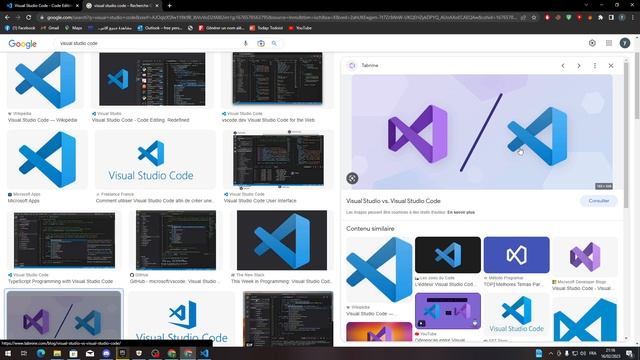Viewport: 640px width, 360px height.
Task: Open the Today Todoist bookmark
Action: coord(266,28)
